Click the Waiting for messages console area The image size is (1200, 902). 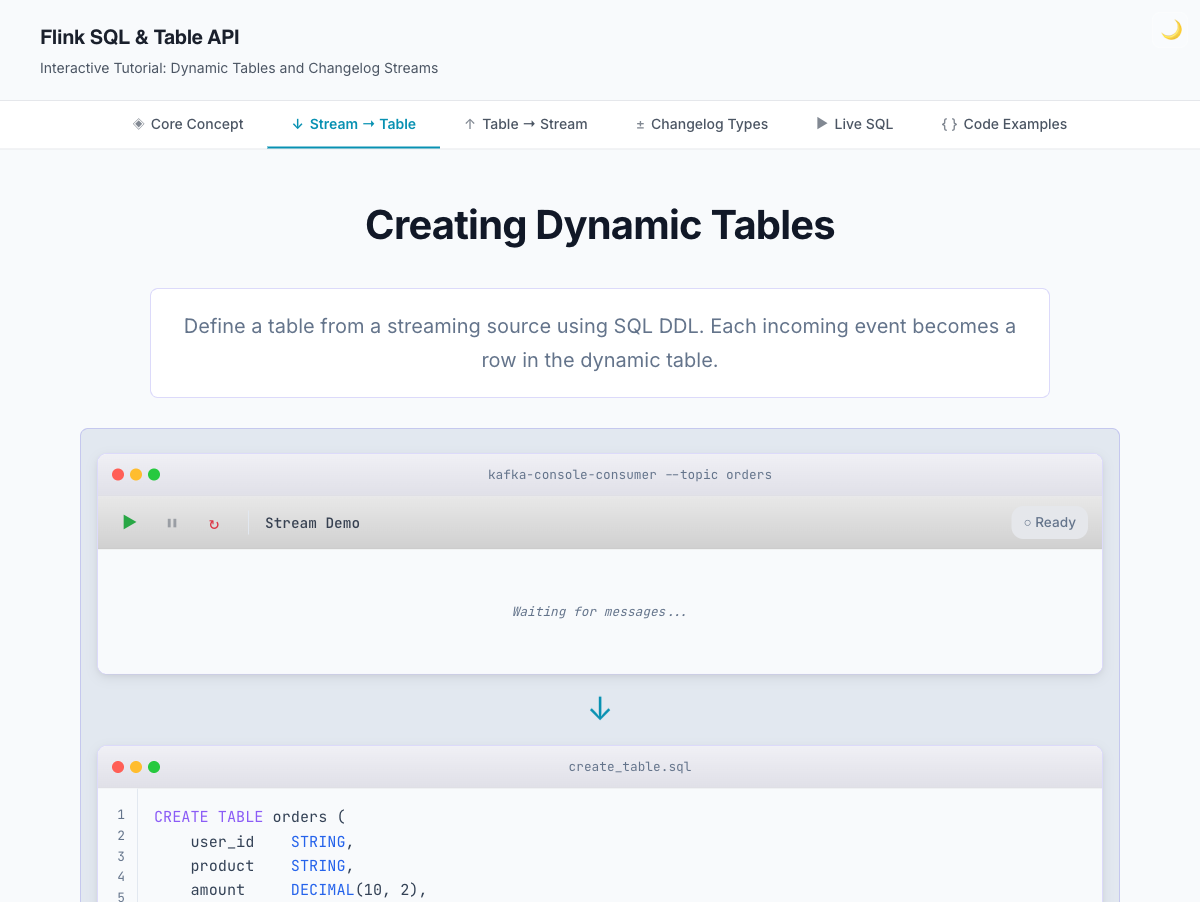600,611
